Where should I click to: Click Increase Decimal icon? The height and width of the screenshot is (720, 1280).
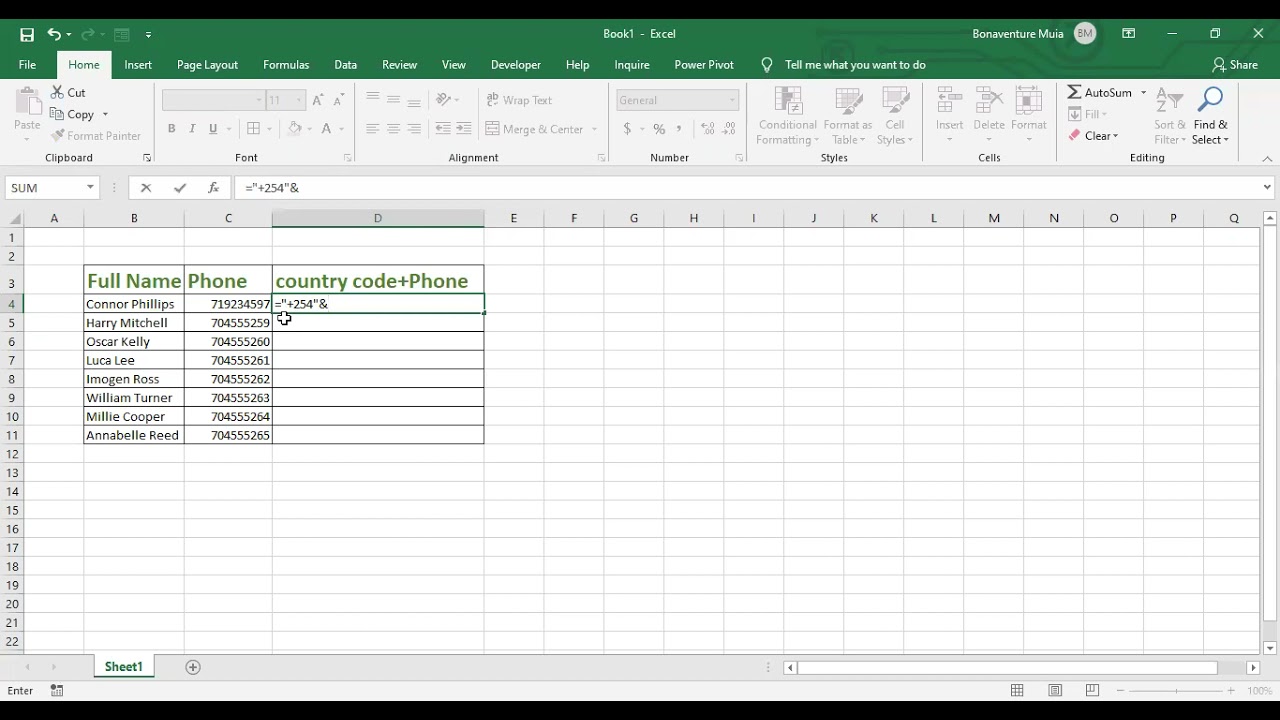click(x=708, y=129)
